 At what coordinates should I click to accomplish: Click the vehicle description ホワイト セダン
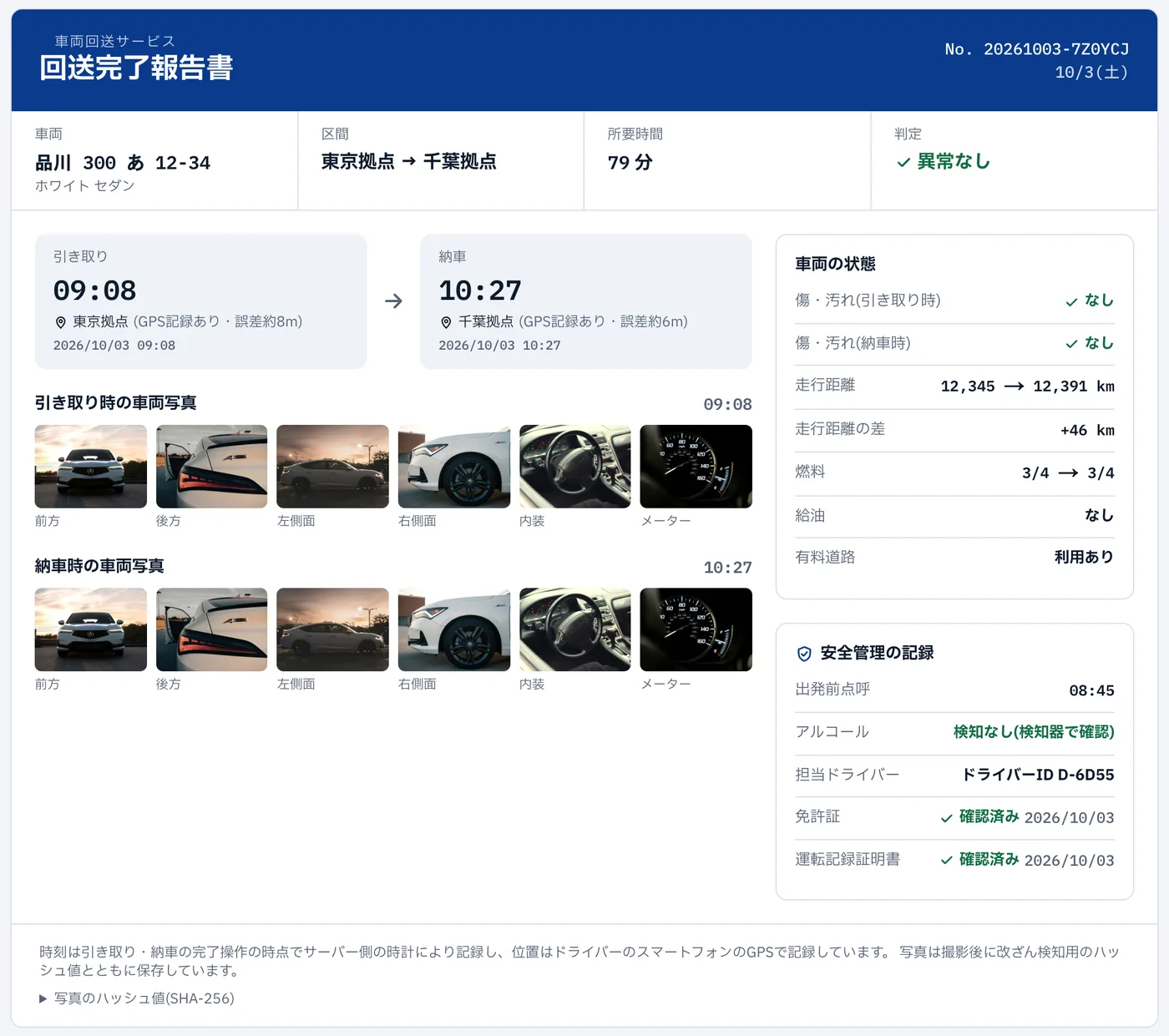click(x=85, y=186)
